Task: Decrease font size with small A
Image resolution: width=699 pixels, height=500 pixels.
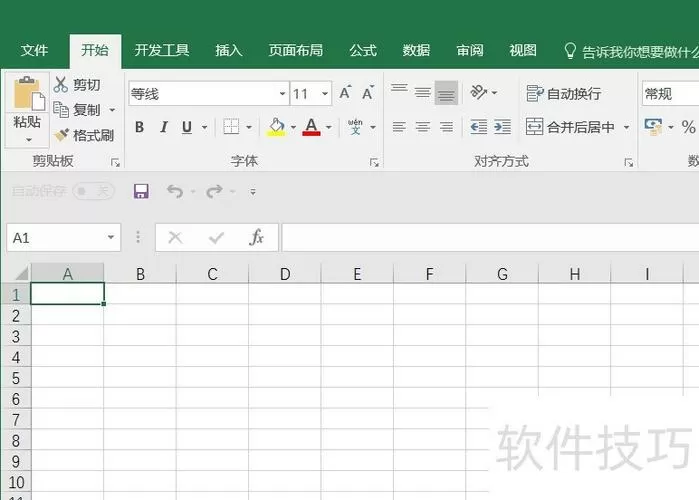Action: point(367,93)
